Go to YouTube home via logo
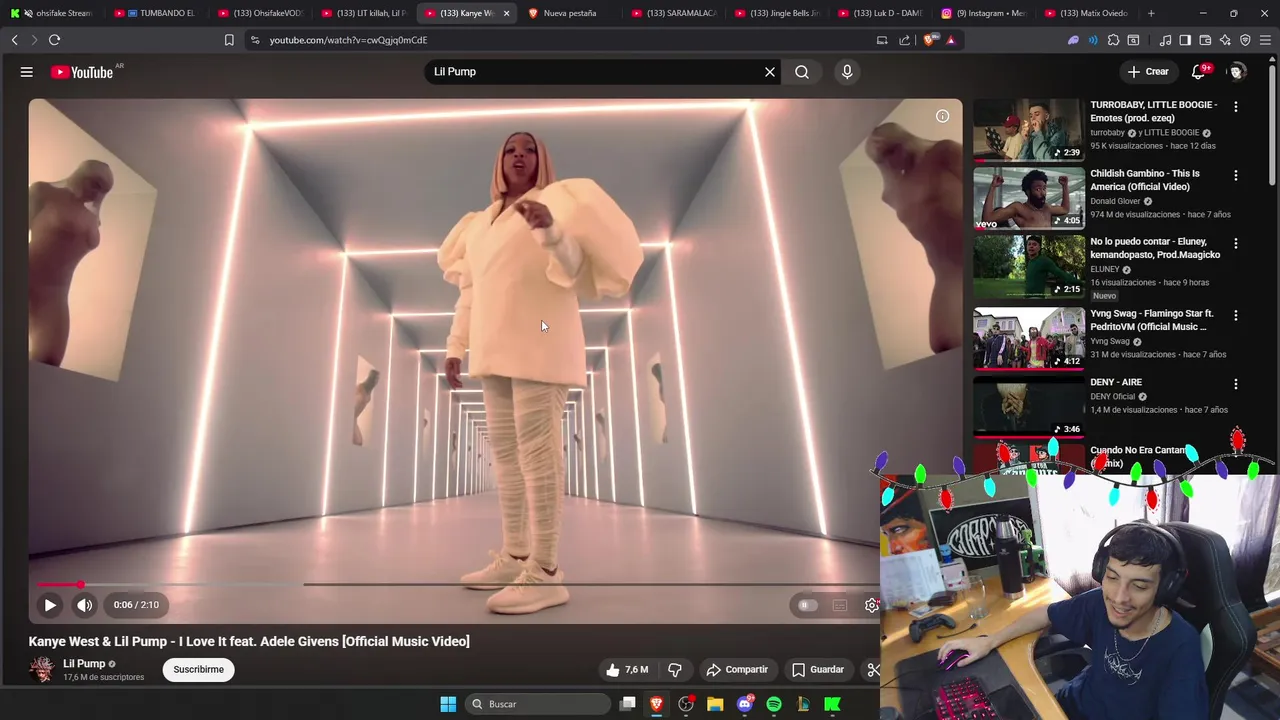The height and width of the screenshot is (720, 1280). [82, 72]
